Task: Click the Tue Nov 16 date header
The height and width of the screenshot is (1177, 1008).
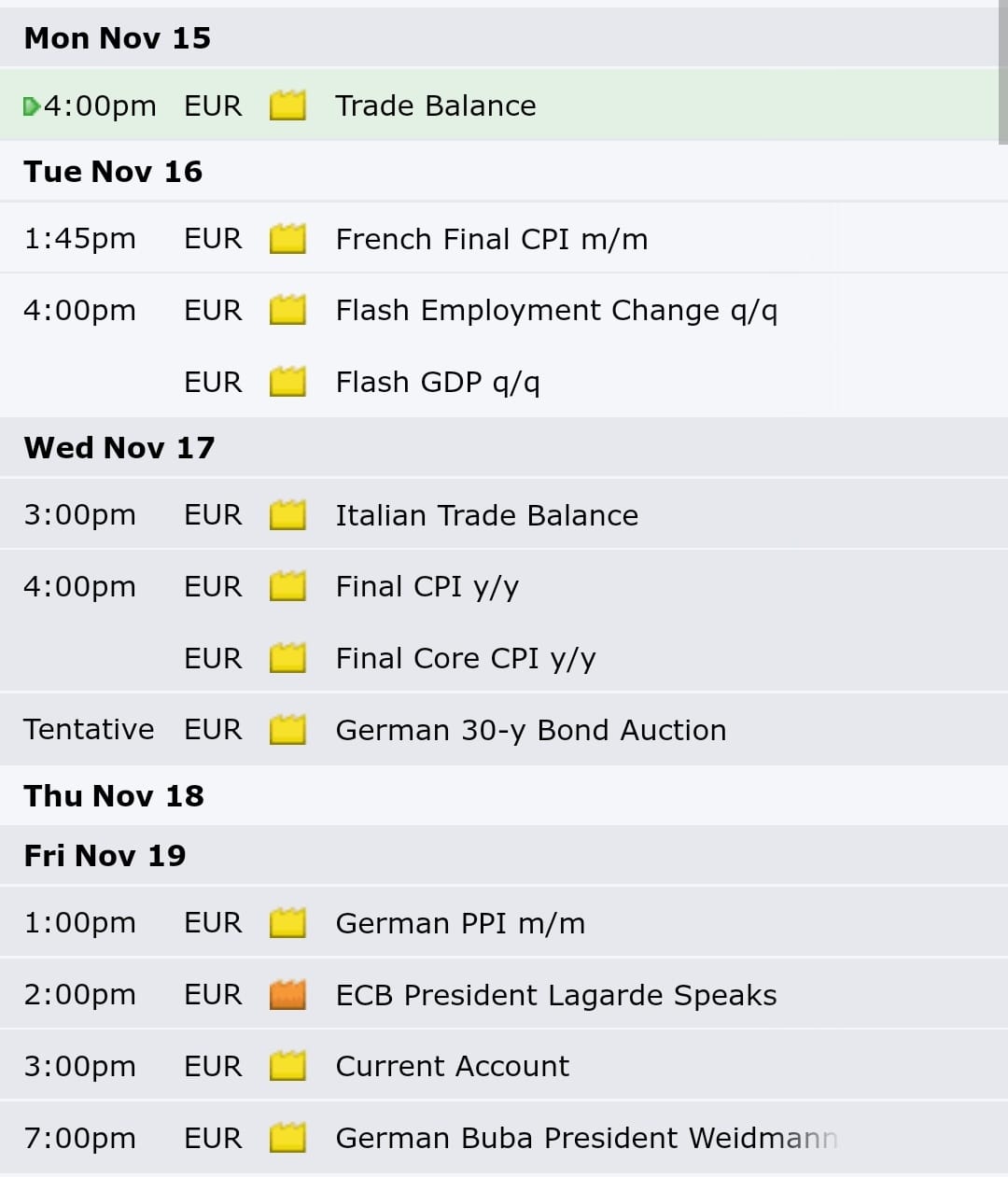Action: 113,172
